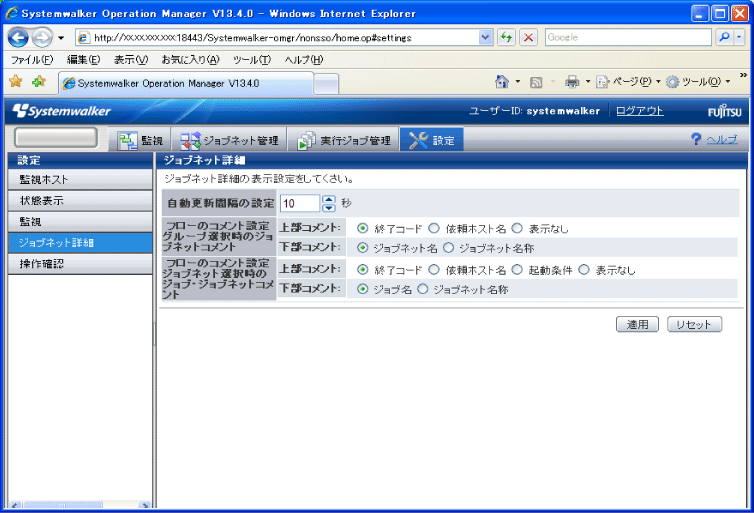Expand the address bar history dropdown
Image resolution: width=754 pixels, height=513 pixels.
(486, 38)
